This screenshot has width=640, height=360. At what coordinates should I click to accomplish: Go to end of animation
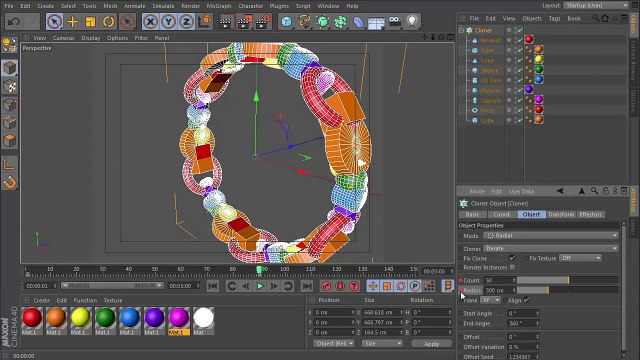[307, 286]
